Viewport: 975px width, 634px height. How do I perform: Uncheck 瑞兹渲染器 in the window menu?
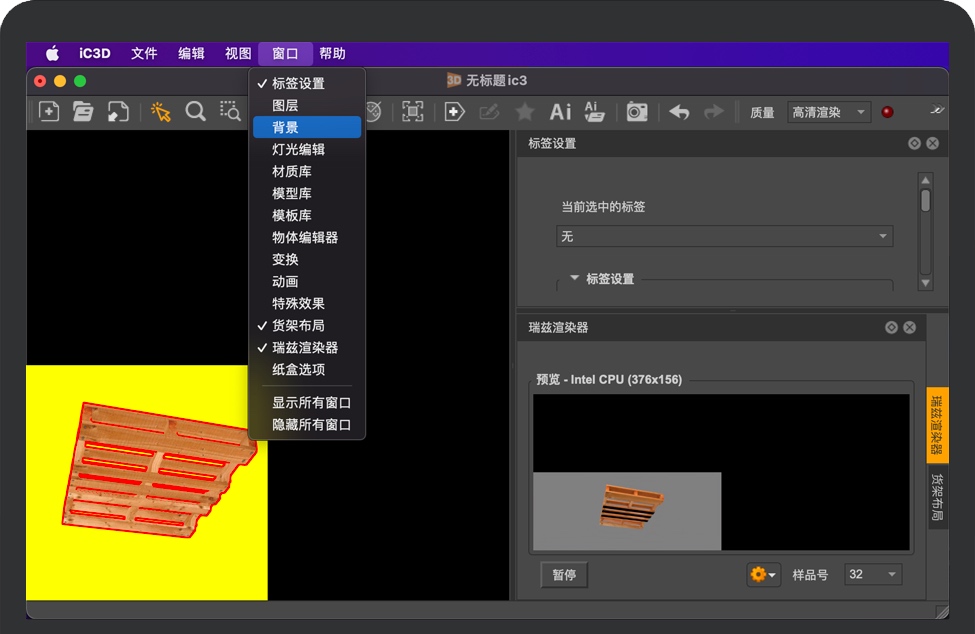(x=304, y=347)
